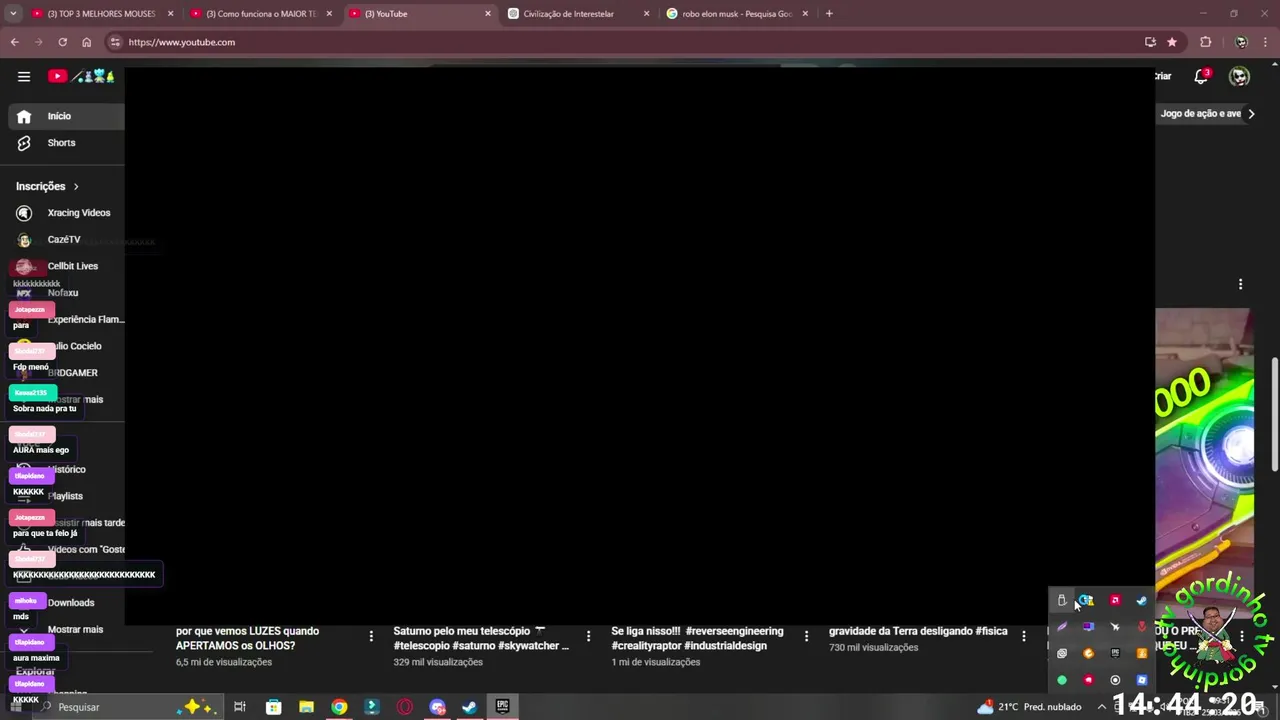Open Epic Games Launcher from taskbar

pos(502,707)
